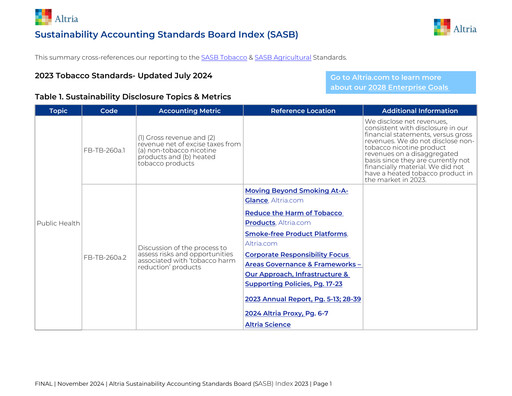Open the SASB Agricultural standards link
Image resolution: width=512 pixels, height=396 pixels.
click(283, 57)
